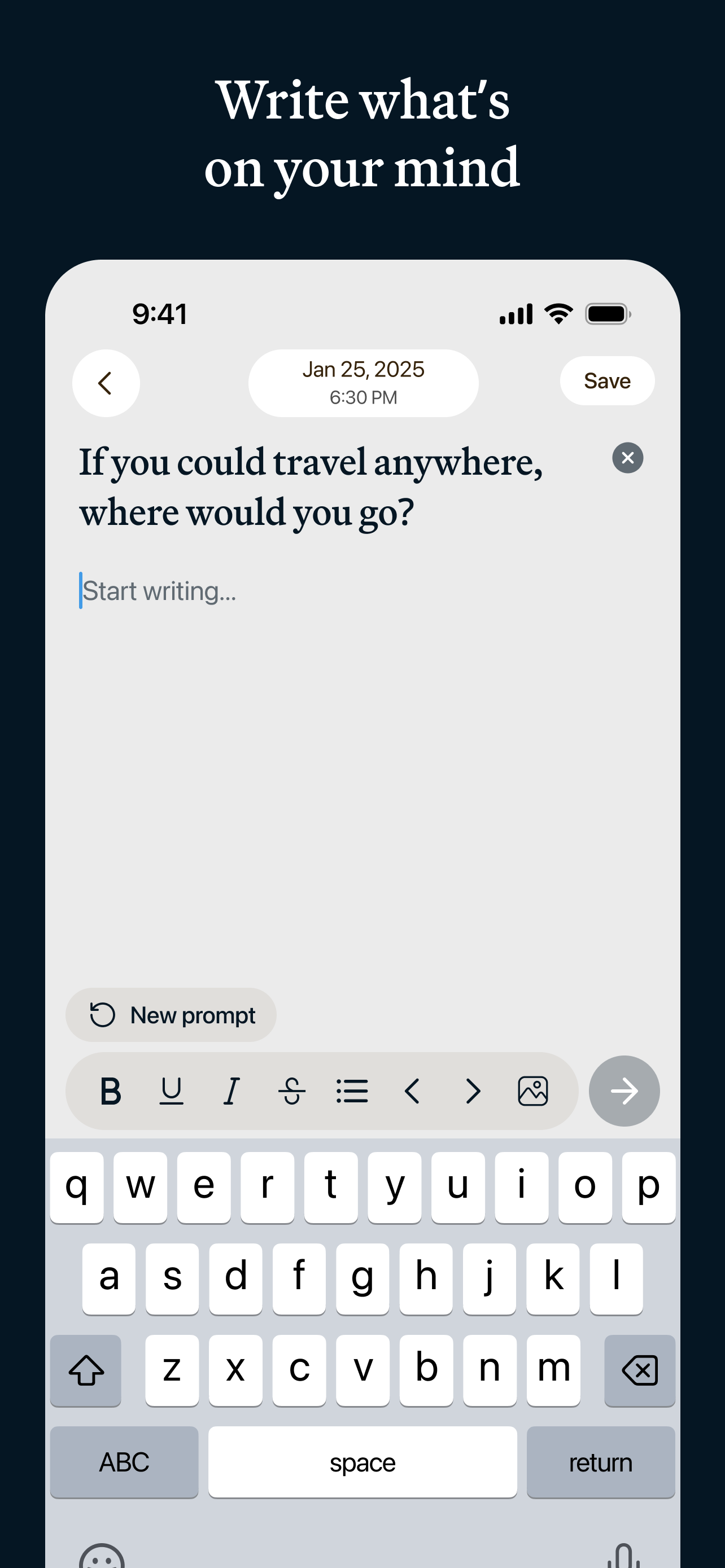Tap the b key on keyboard
This screenshot has width=725, height=1568.
[x=426, y=1370]
